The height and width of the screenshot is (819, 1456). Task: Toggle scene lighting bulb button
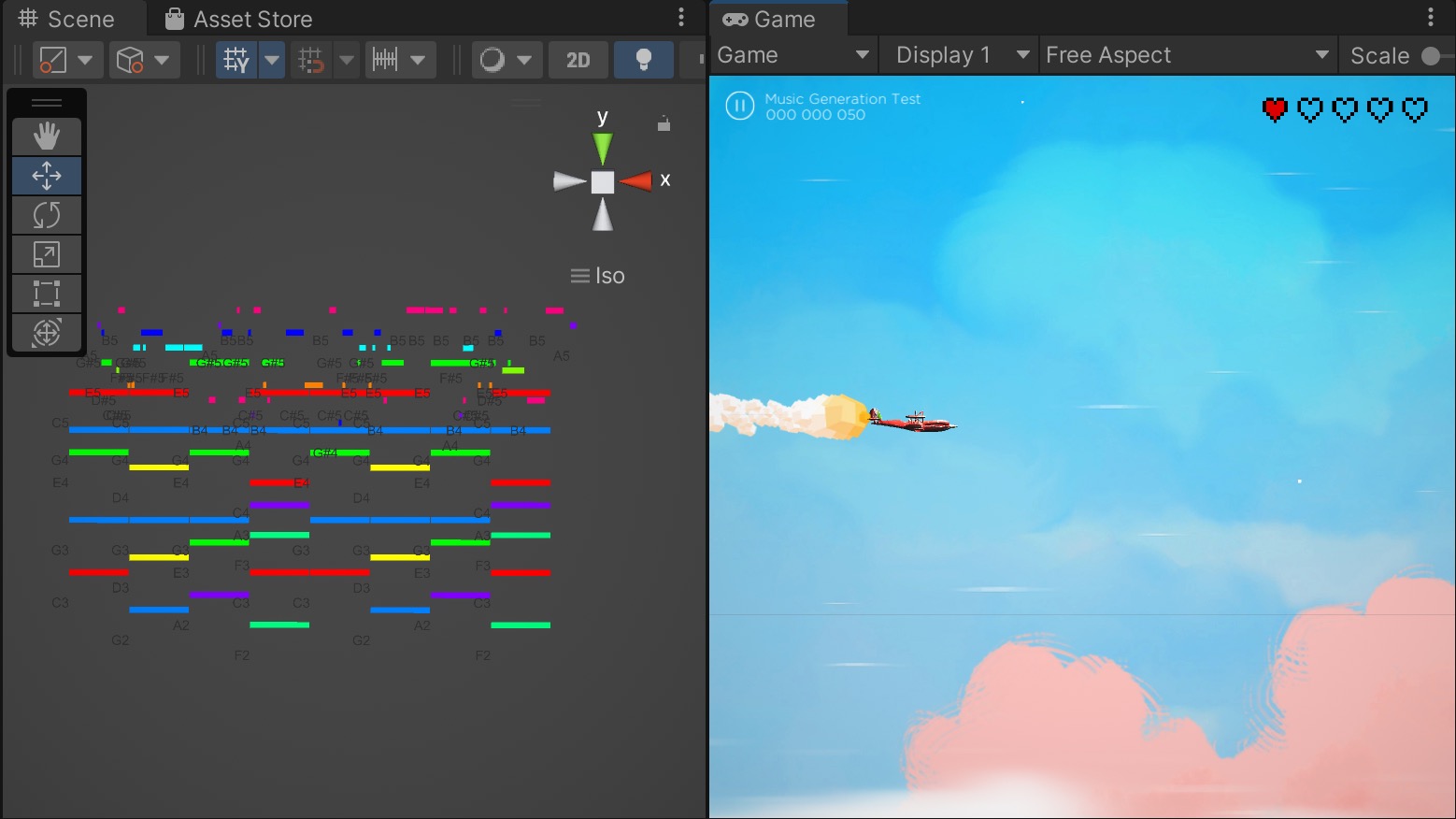(644, 61)
